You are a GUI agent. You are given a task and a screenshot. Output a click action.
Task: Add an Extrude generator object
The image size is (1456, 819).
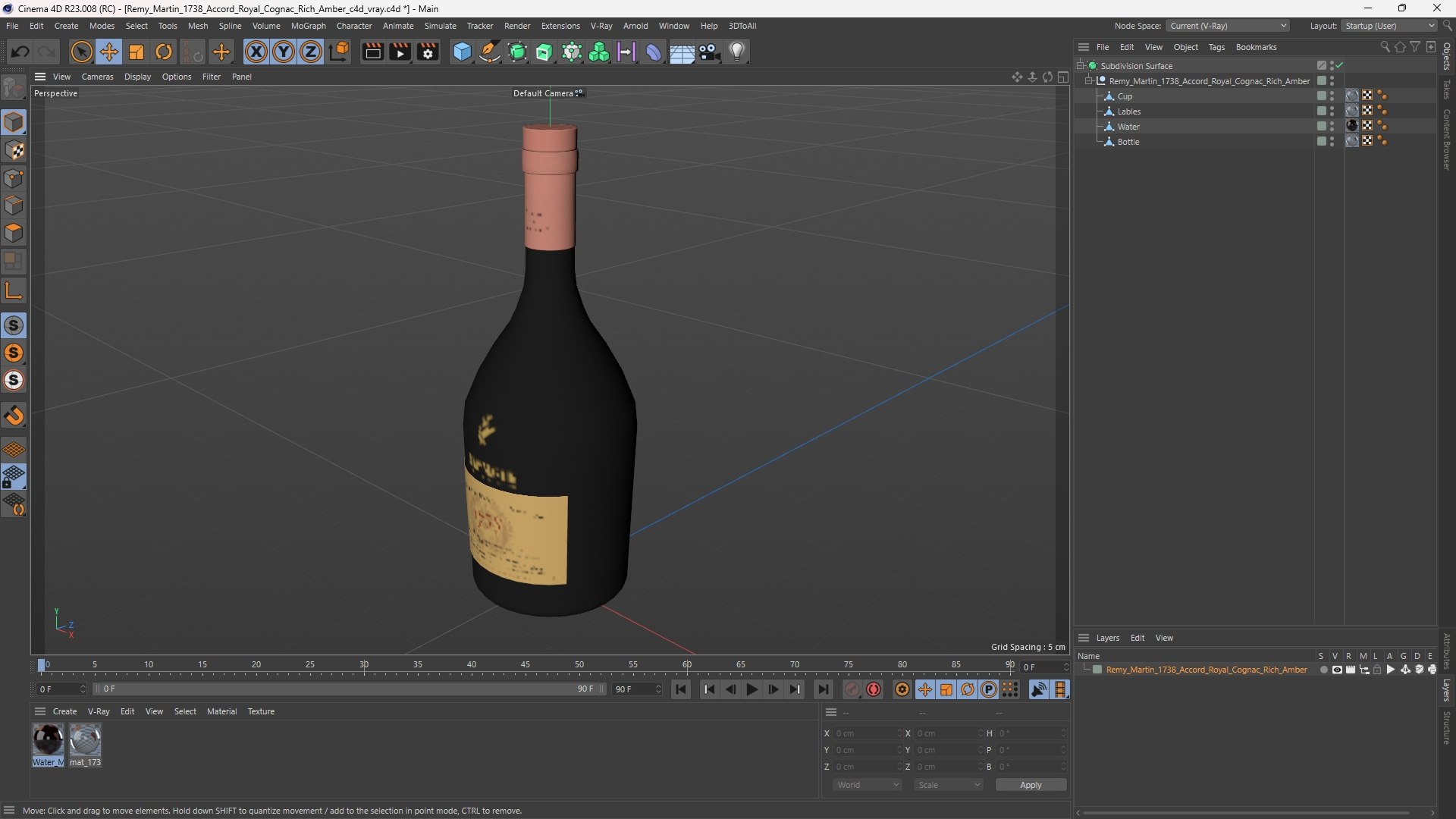pyautogui.click(x=544, y=52)
